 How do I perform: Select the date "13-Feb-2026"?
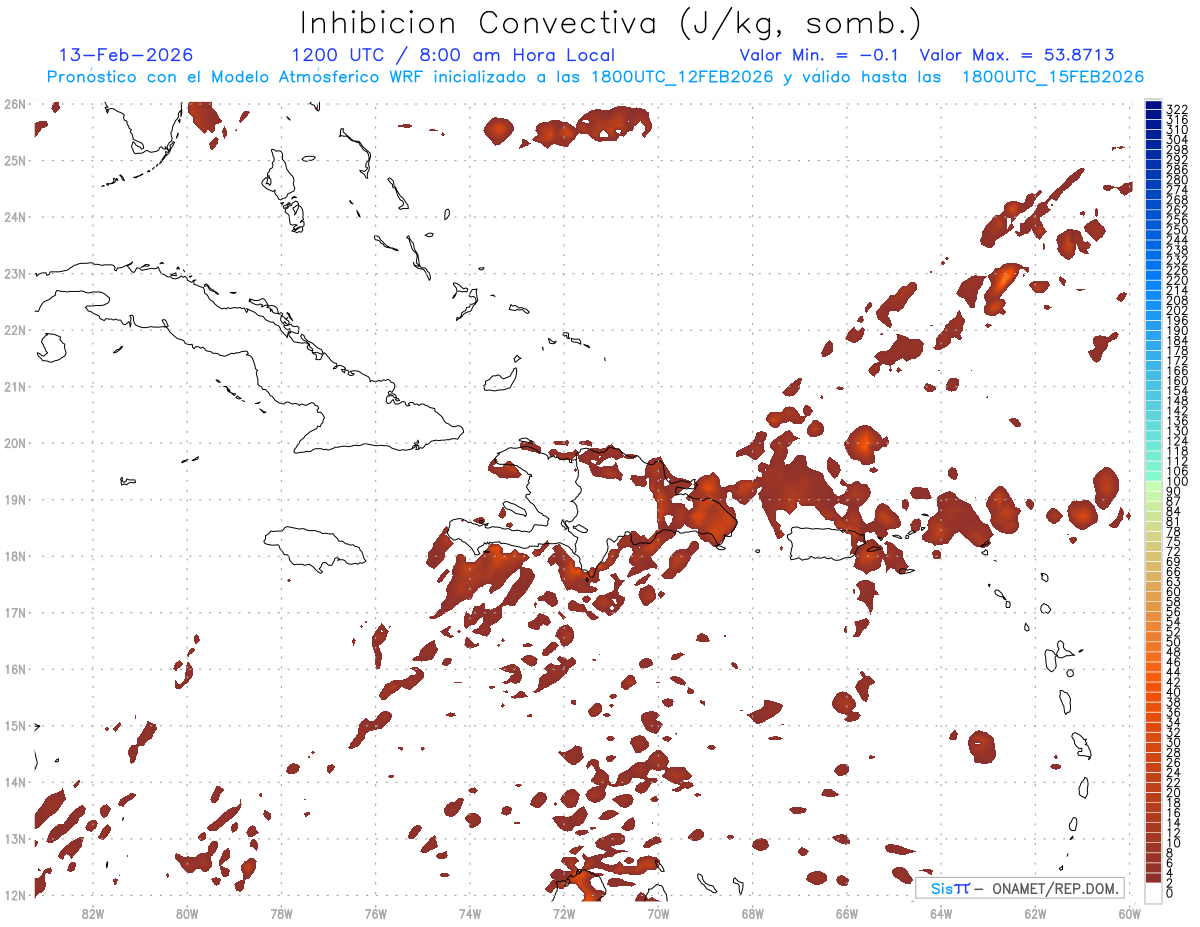coord(126,55)
